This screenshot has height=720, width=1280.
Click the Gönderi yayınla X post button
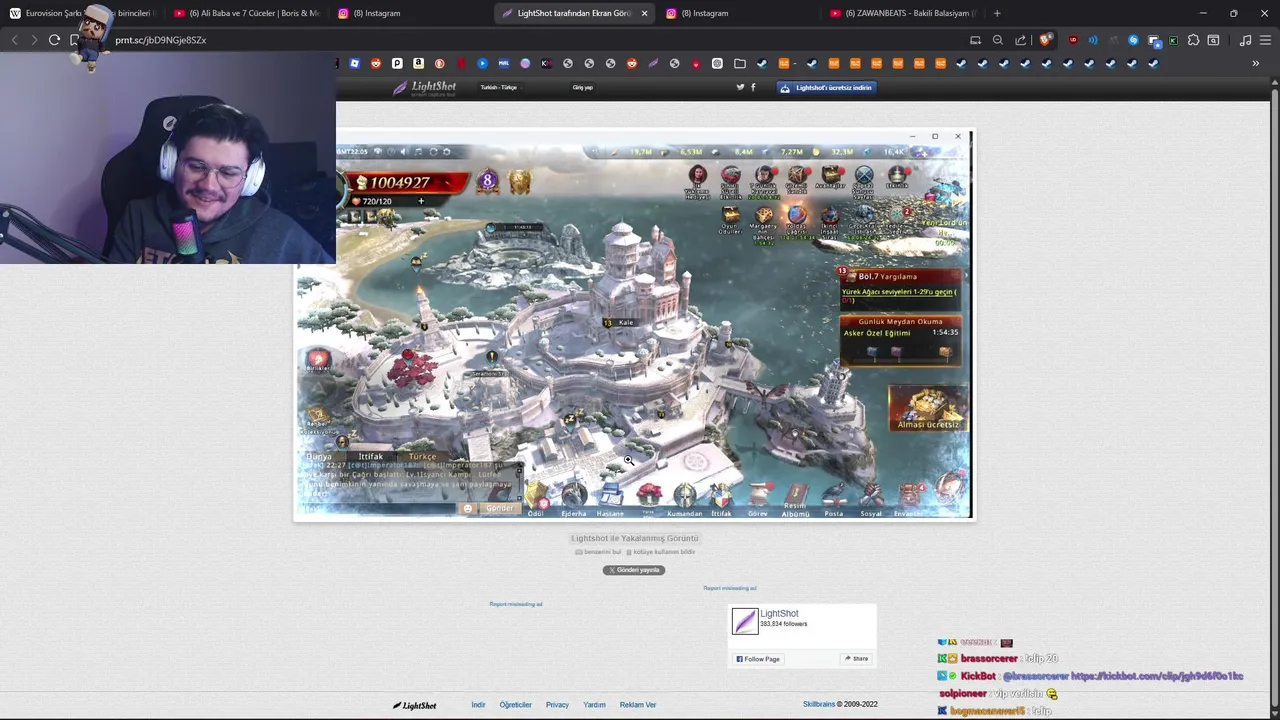(x=634, y=570)
